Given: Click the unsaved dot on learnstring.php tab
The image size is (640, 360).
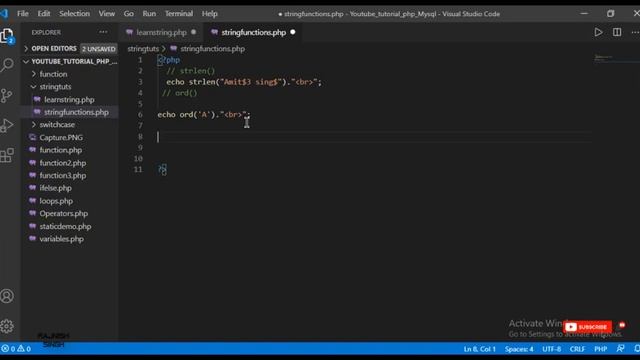Looking at the screenshot, I should point(193,32).
